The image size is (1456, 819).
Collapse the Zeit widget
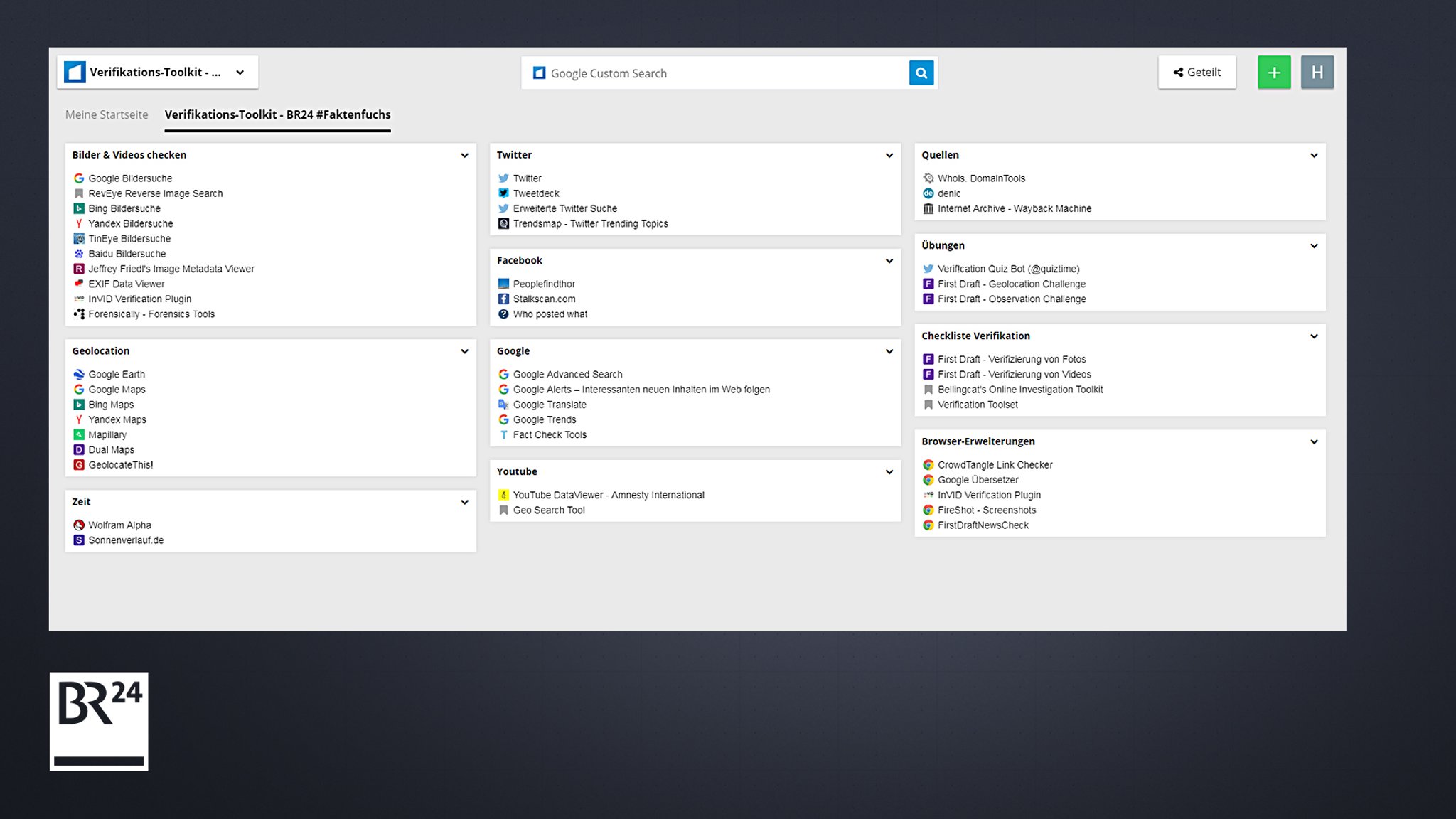(464, 502)
